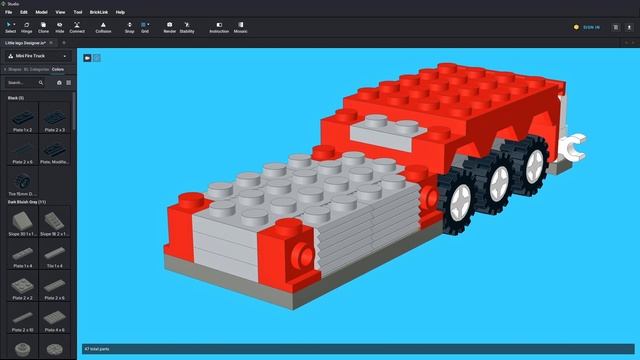Open the Instruction maker

(219, 27)
